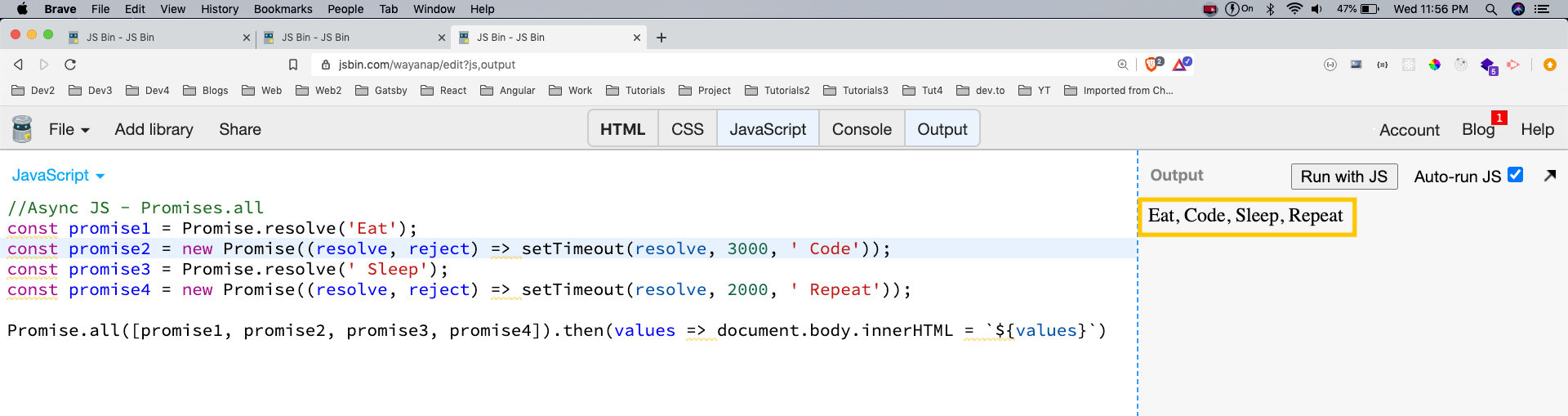Open the JavaScript language dropdown

point(58,176)
